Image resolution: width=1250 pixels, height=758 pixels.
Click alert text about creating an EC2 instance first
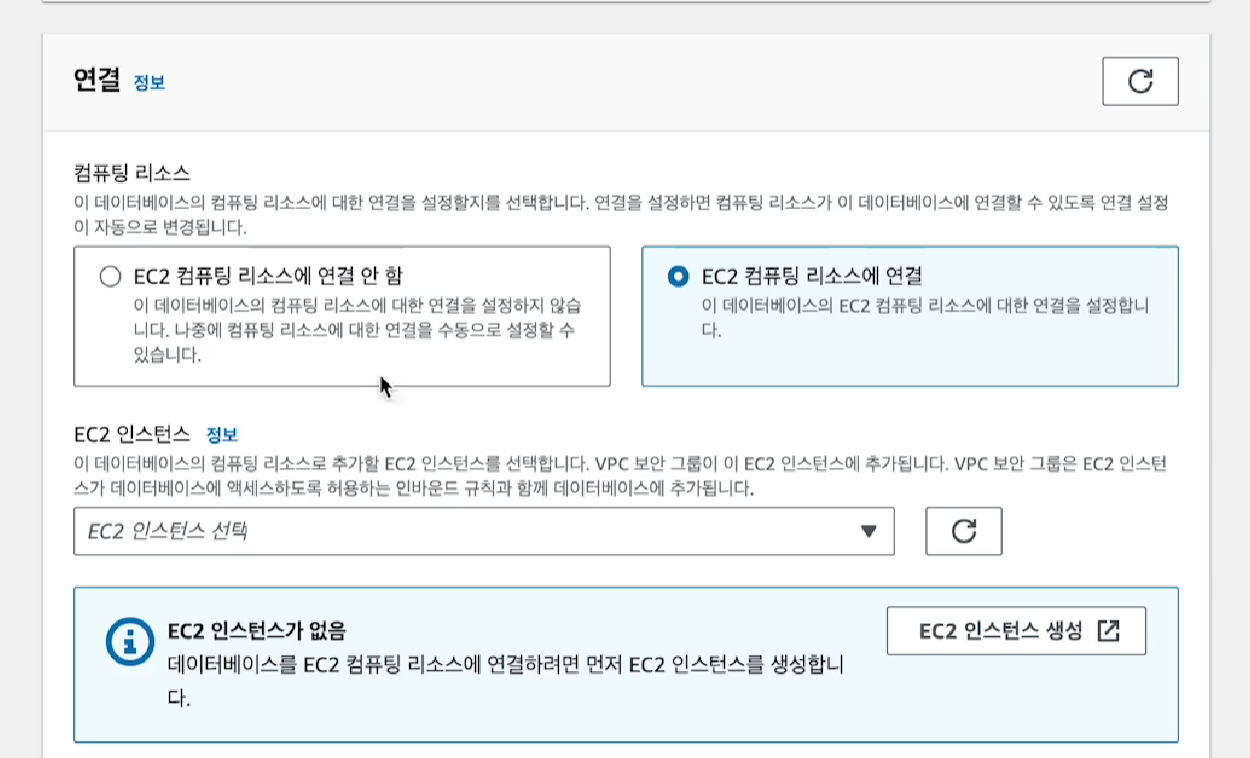[508, 680]
